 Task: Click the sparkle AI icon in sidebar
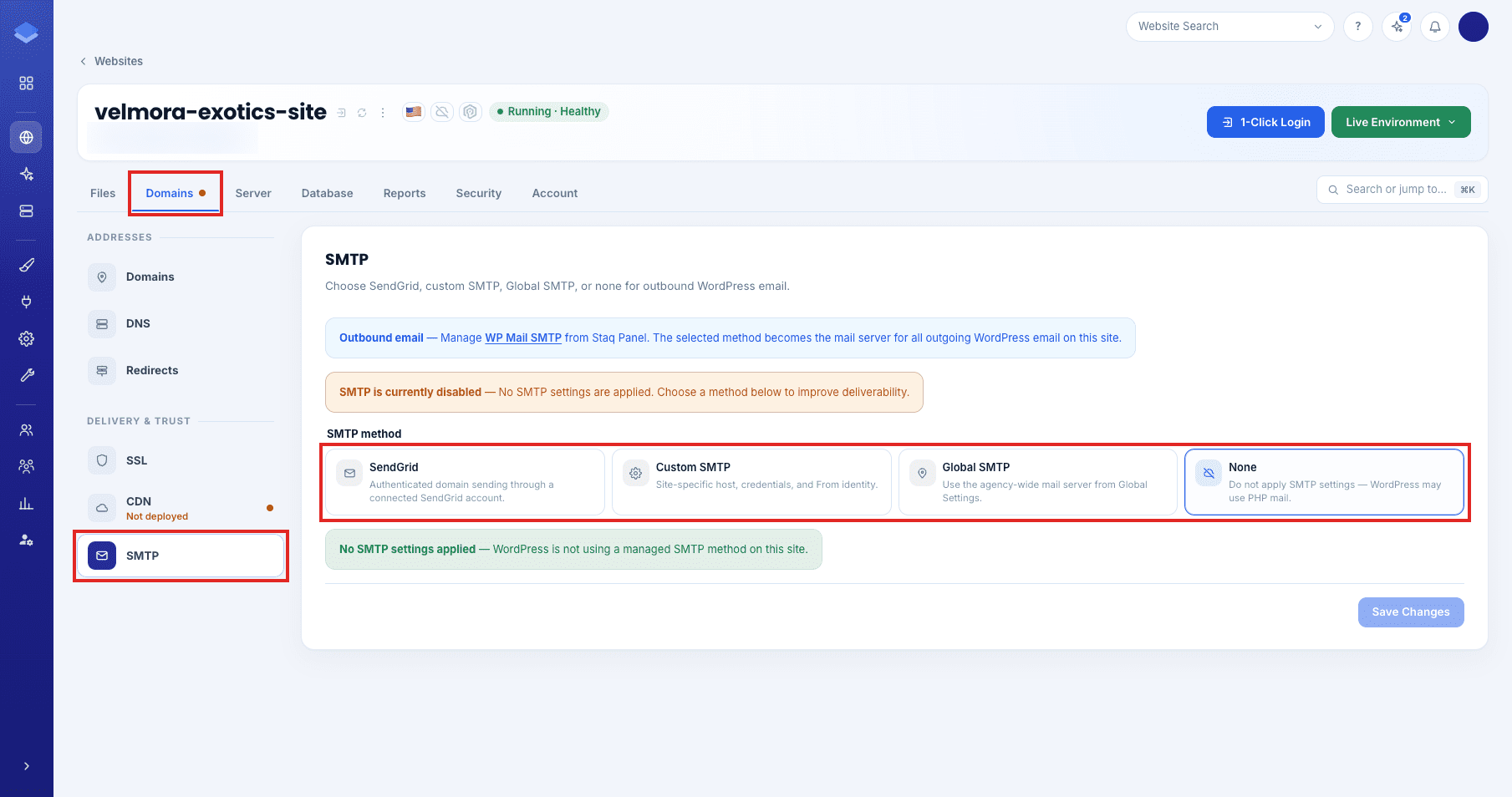click(x=27, y=174)
